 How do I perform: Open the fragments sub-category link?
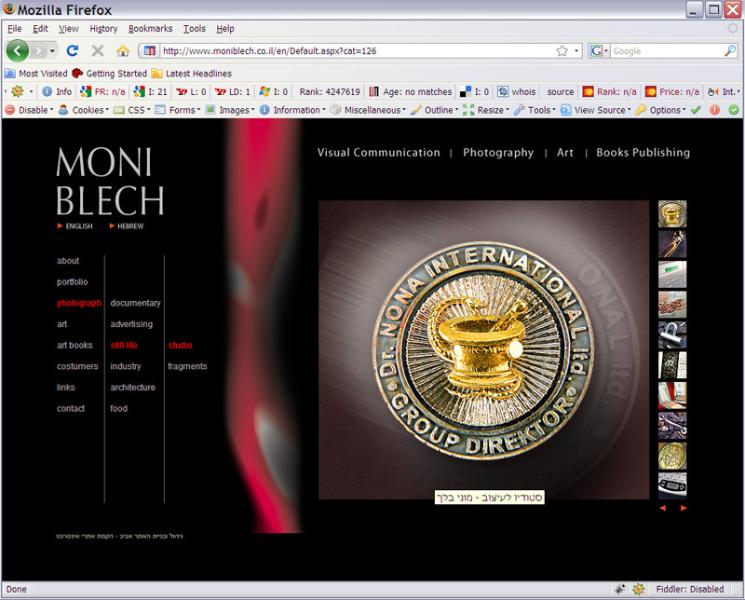point(187,366)
